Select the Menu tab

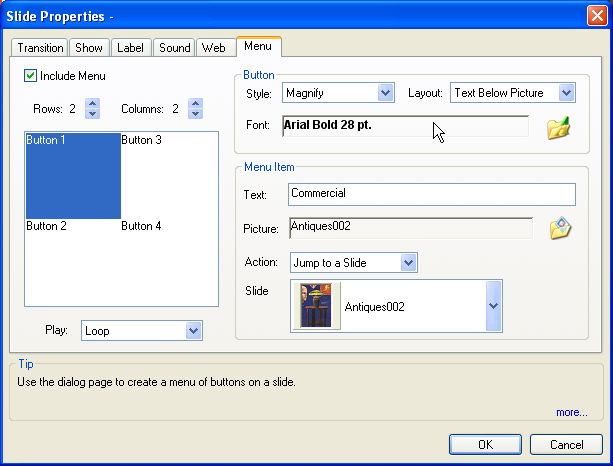click(258, 46)
